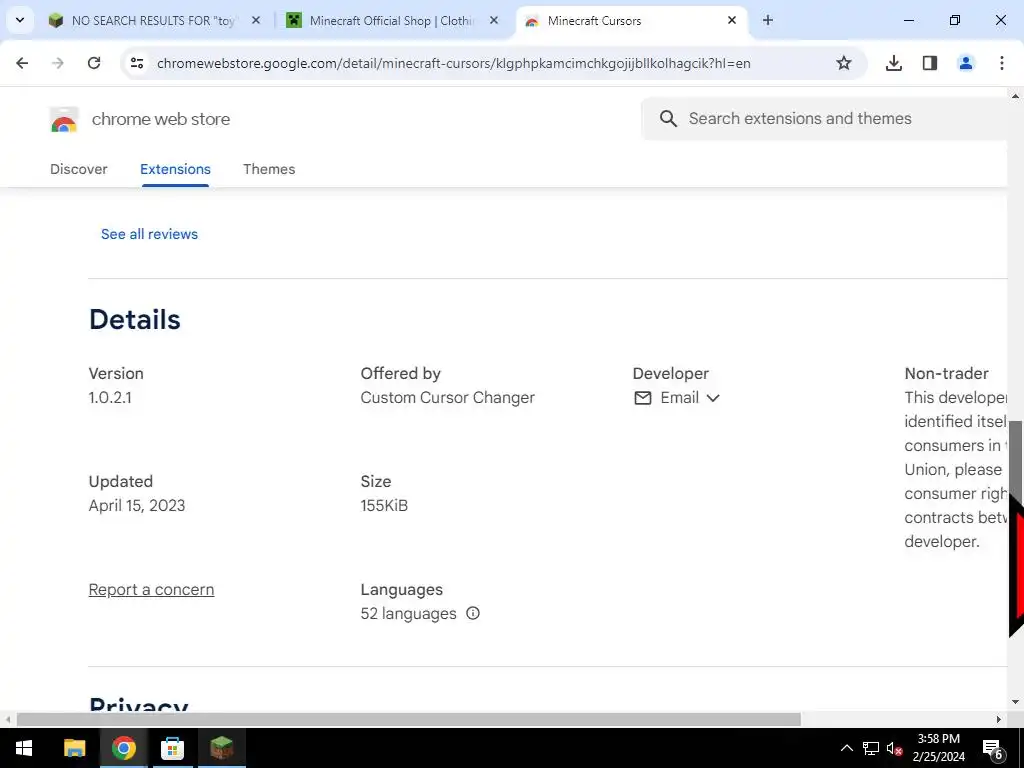
Task: Click the Details heading
Action: (135, 319)
